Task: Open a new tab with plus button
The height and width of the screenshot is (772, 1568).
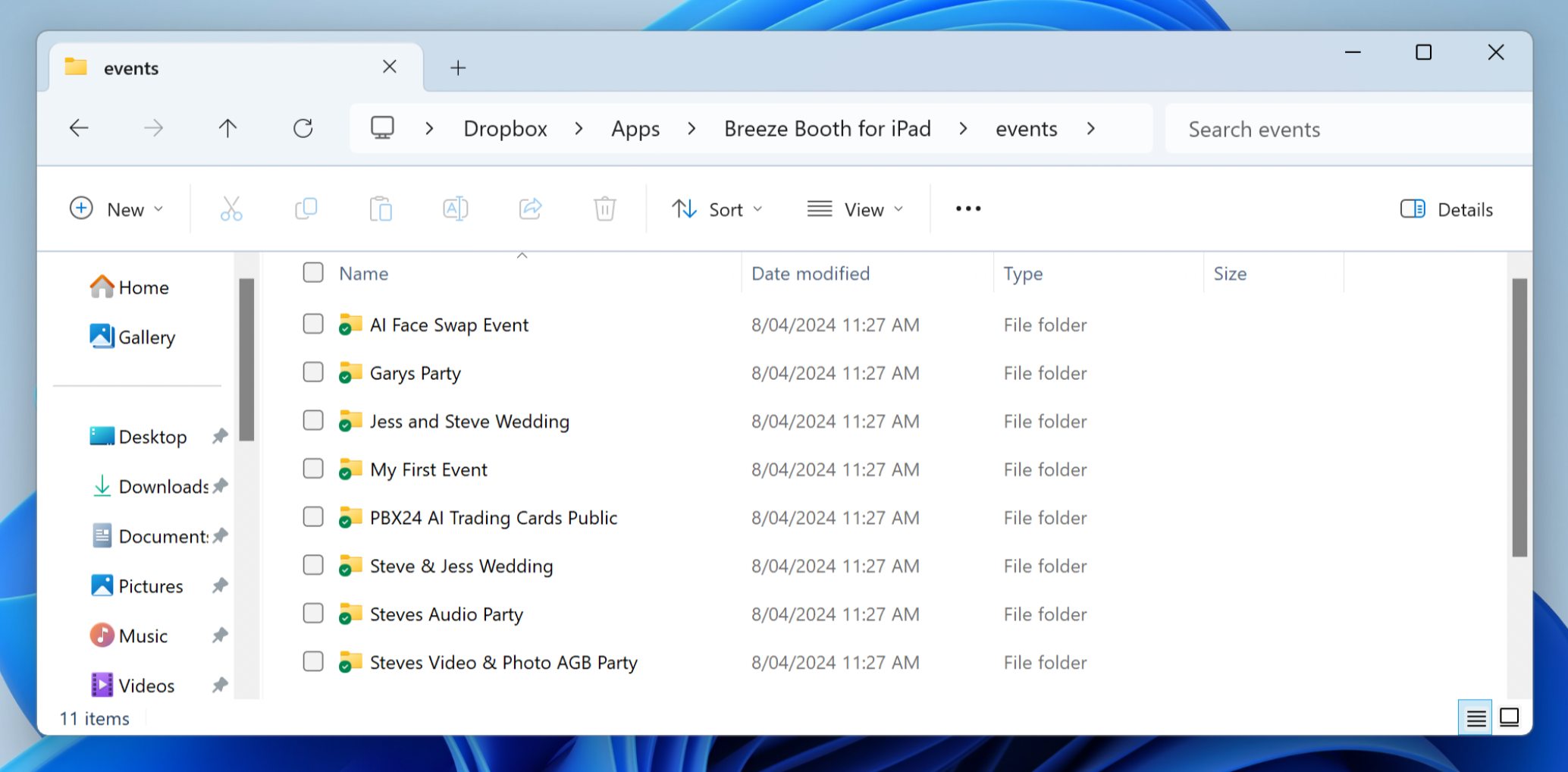Action: (x=458, y=68)
